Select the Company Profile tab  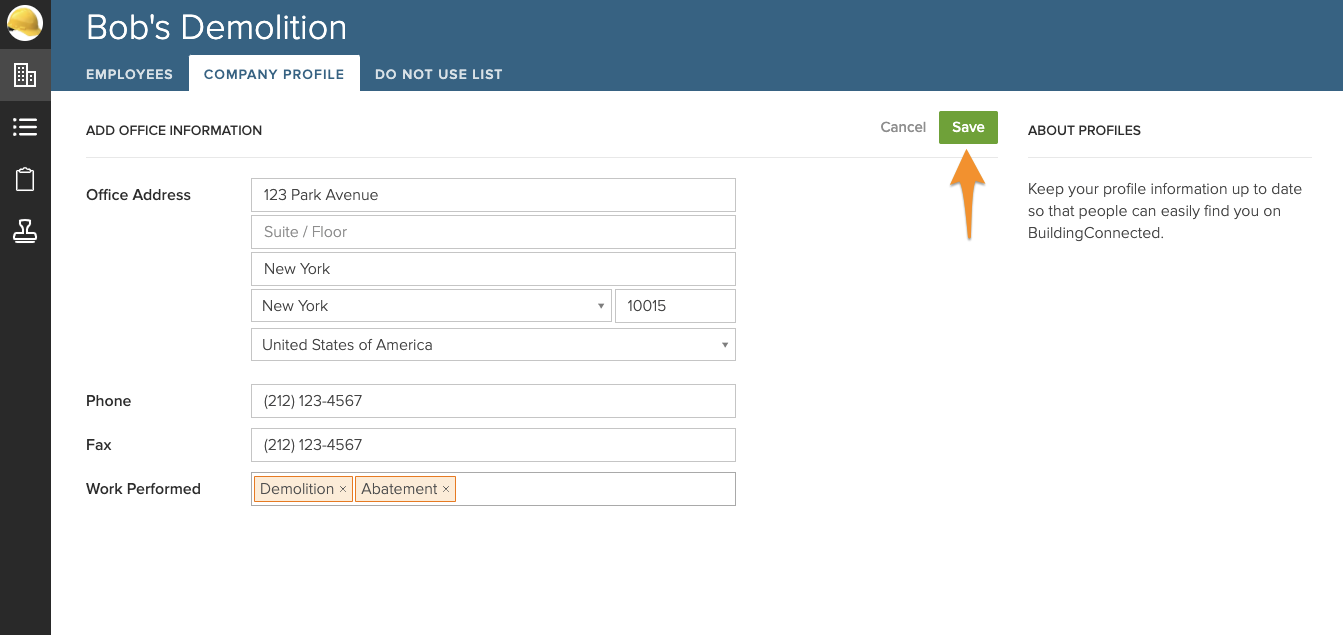click(274, 74)
